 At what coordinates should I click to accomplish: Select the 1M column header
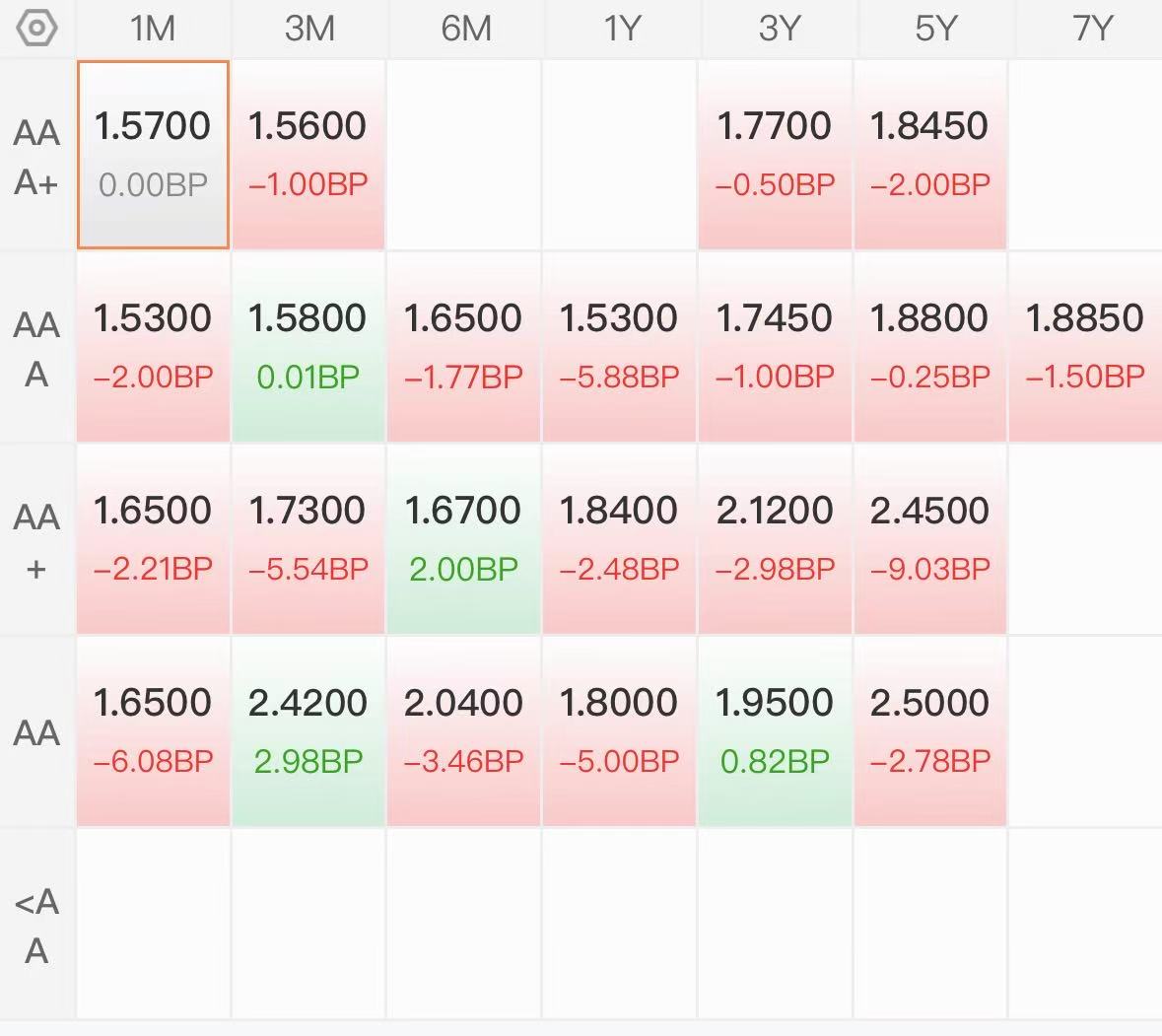pos(153,29)
